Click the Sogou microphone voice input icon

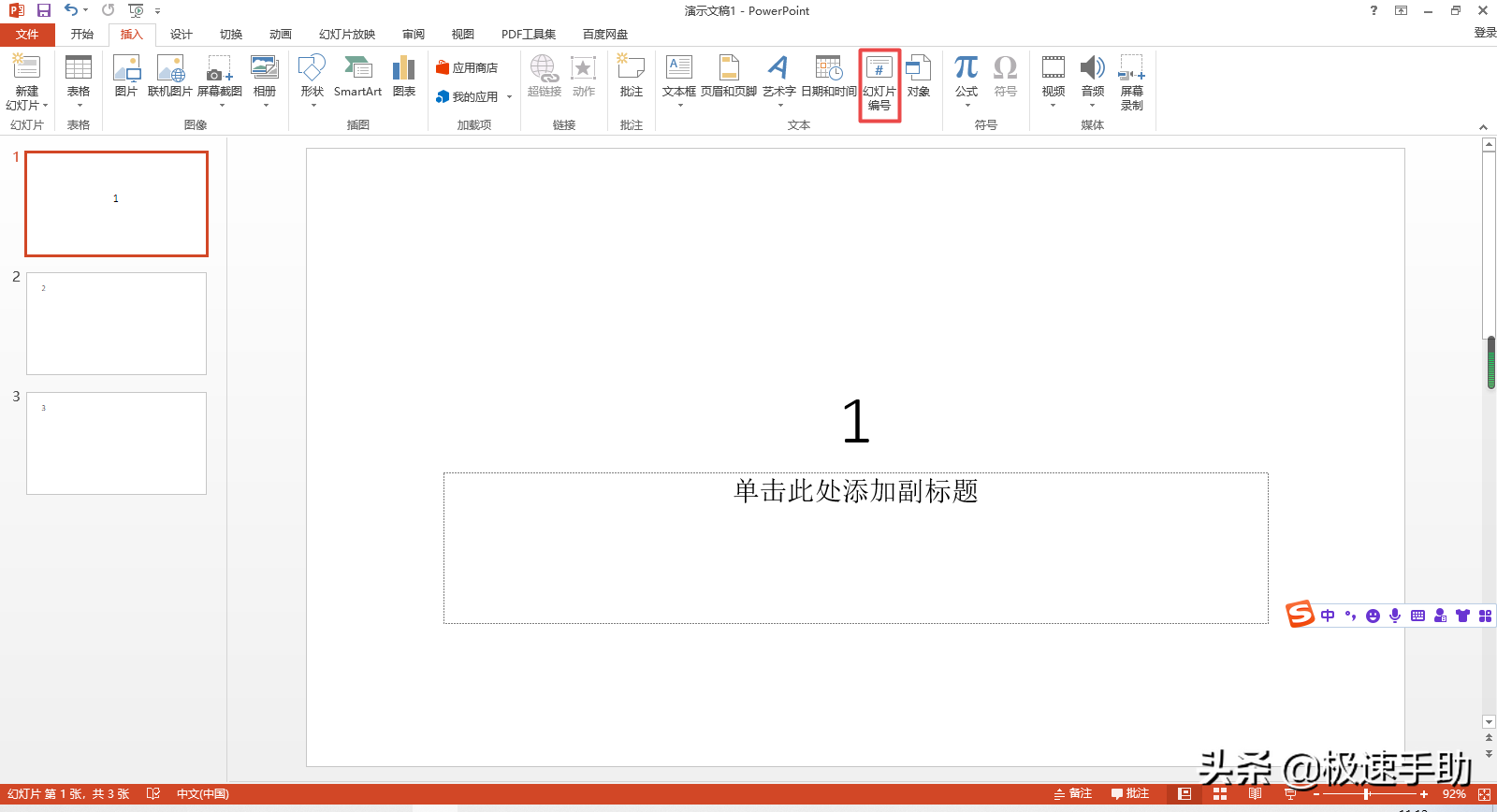pyautogui.click(x=1395, y=616)
